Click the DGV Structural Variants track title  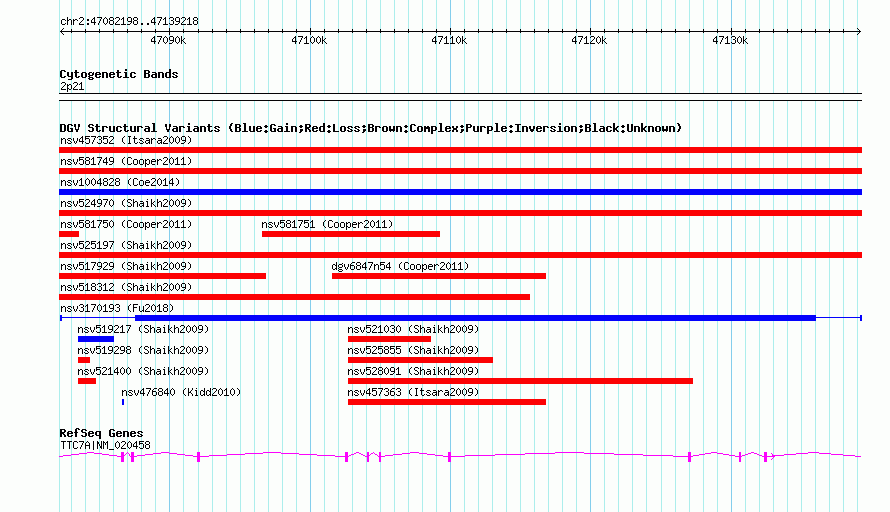pos(371,128)
